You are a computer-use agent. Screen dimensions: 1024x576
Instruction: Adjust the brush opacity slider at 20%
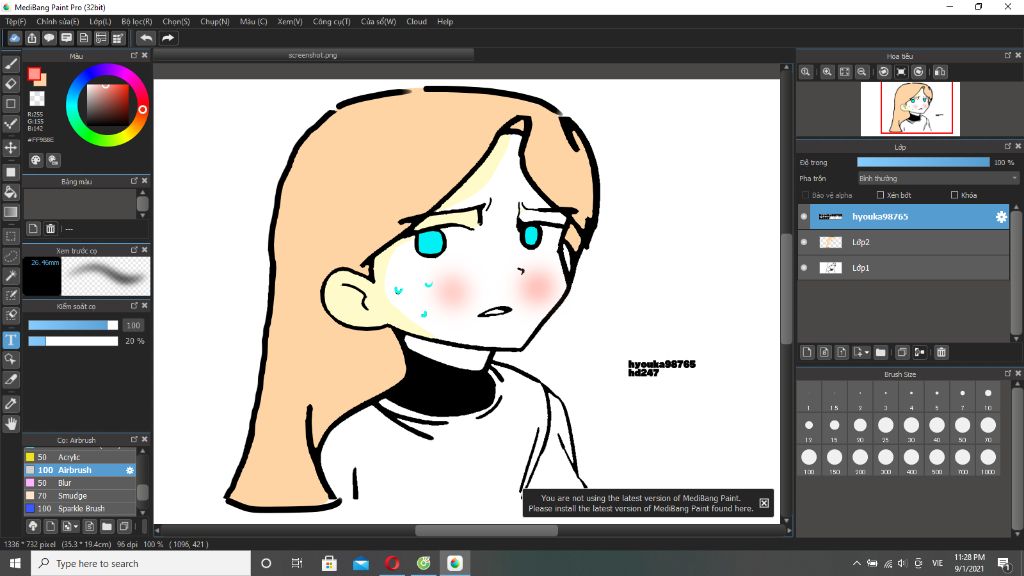tap(73, 341)
